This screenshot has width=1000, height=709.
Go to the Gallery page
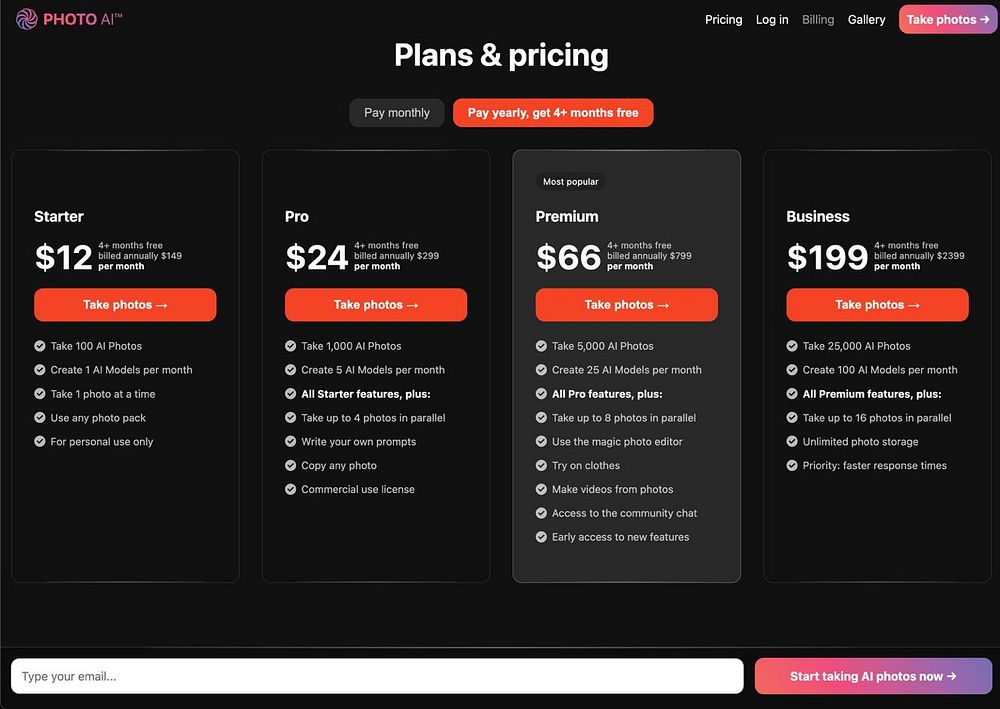click(x=866, y=20)
